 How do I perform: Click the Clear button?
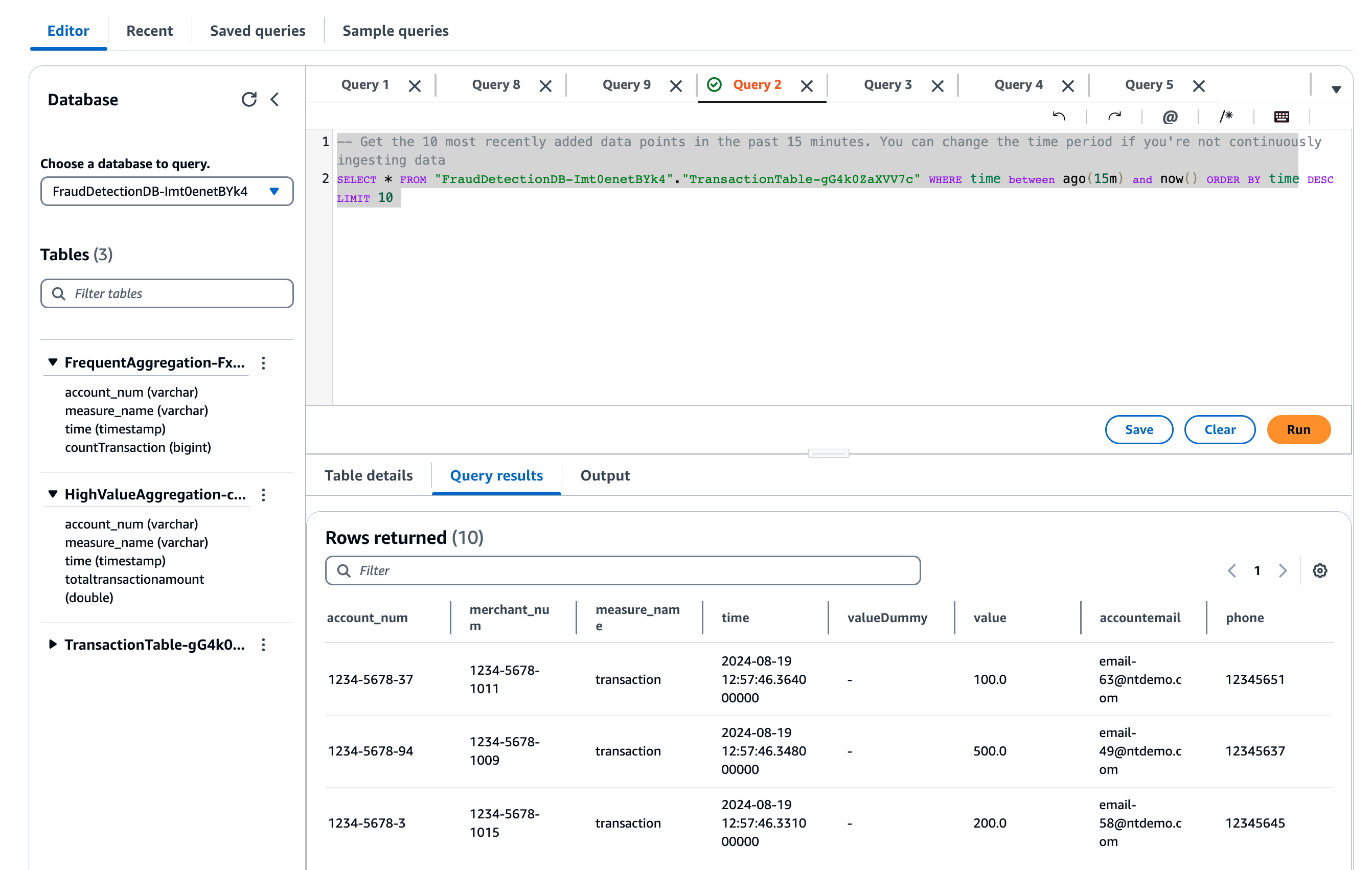1219,429
